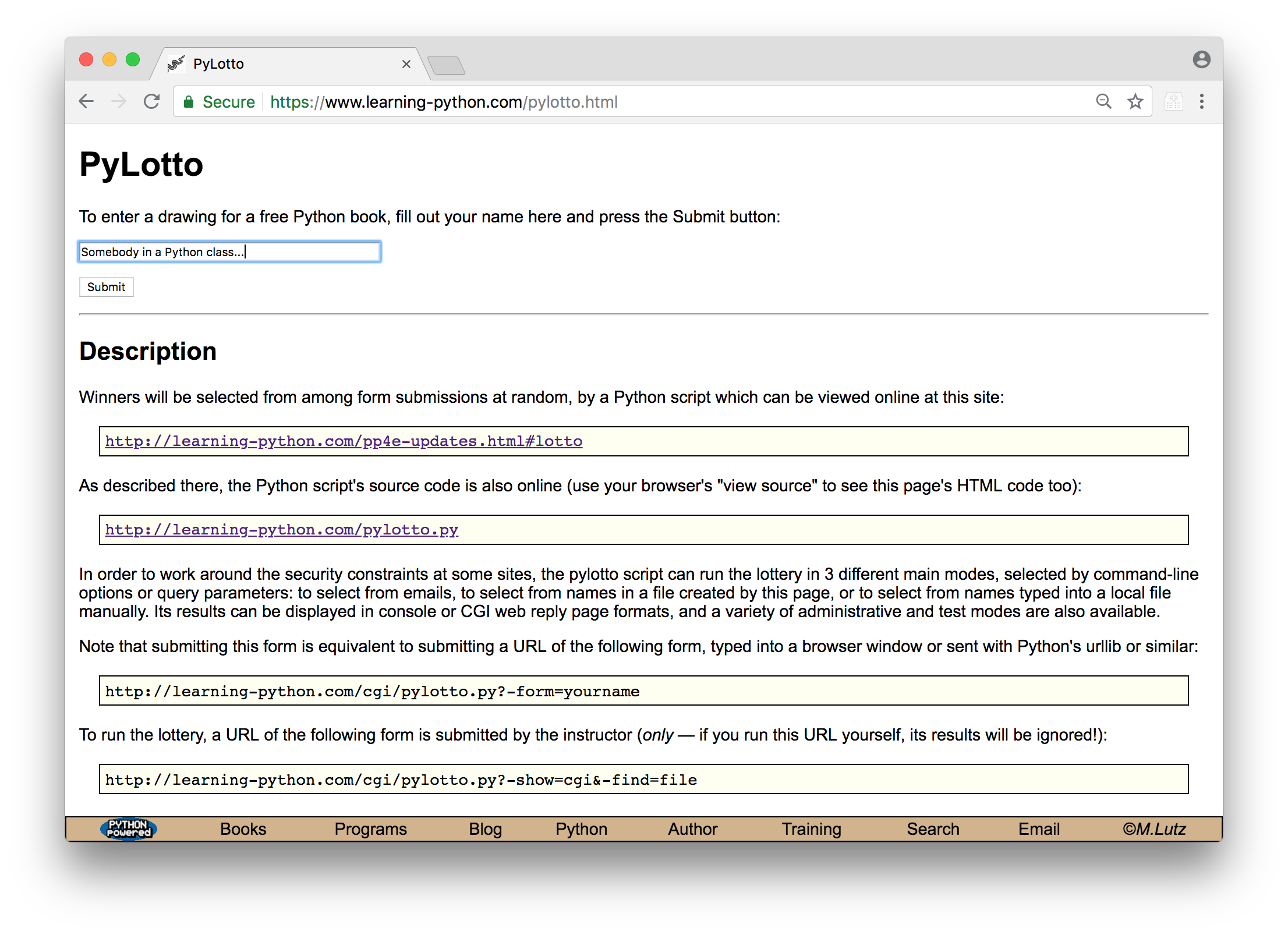Open Chrome three-dot menu
The height and width of the screenshot is (935, 1288).
point(1201,101)
